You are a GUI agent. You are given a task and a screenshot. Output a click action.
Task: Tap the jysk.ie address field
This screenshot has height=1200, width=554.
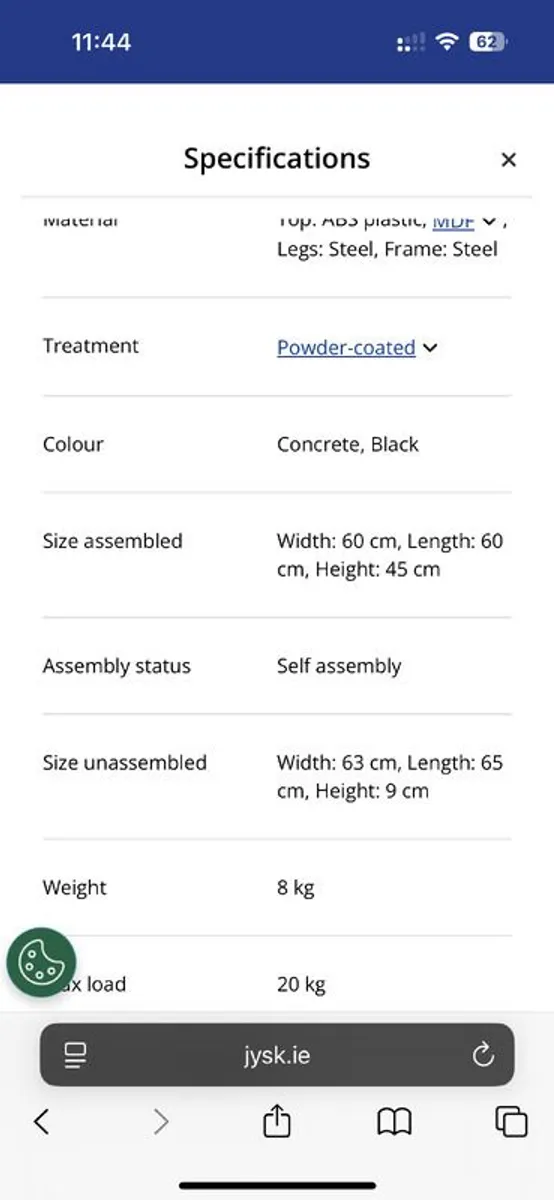click(x=277, y=1054)
